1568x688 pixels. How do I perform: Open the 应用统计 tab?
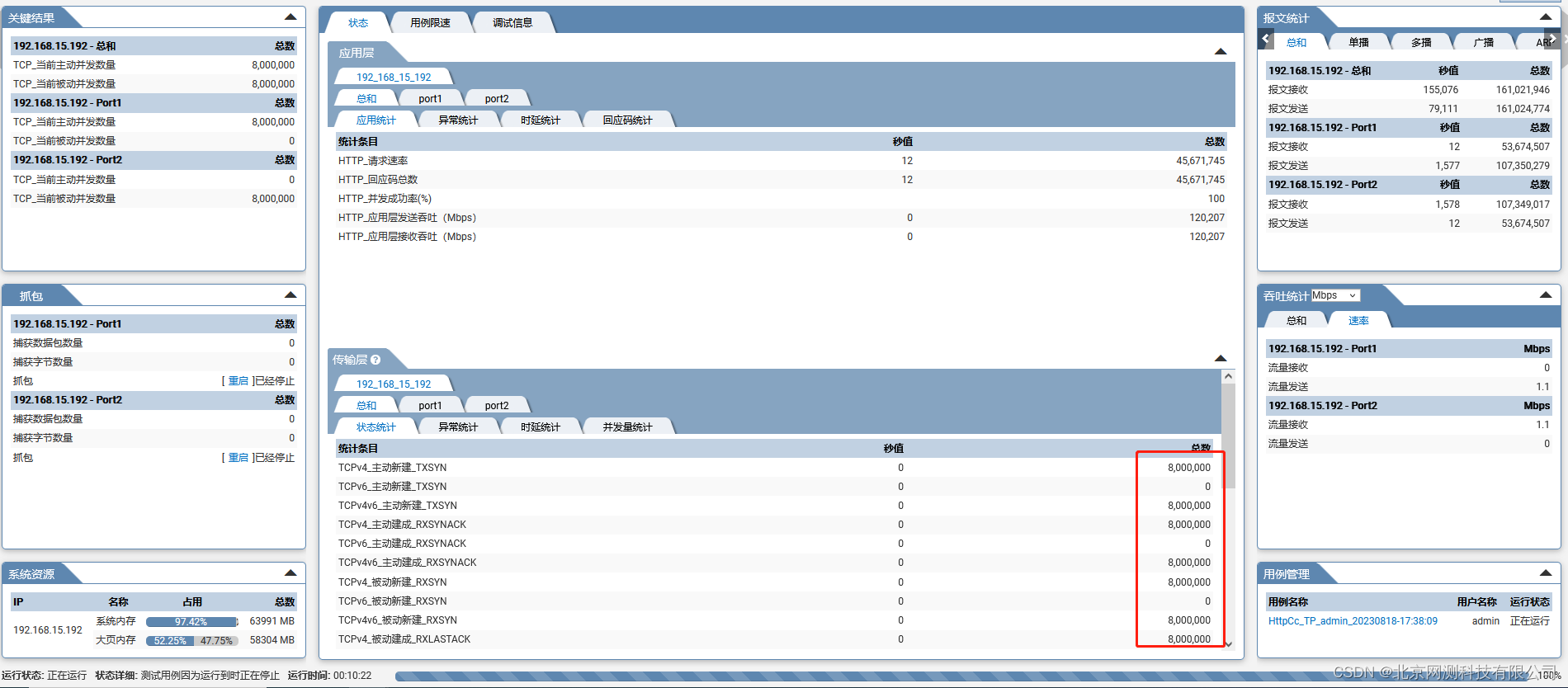pyautogui.click(x=376, y=120)
